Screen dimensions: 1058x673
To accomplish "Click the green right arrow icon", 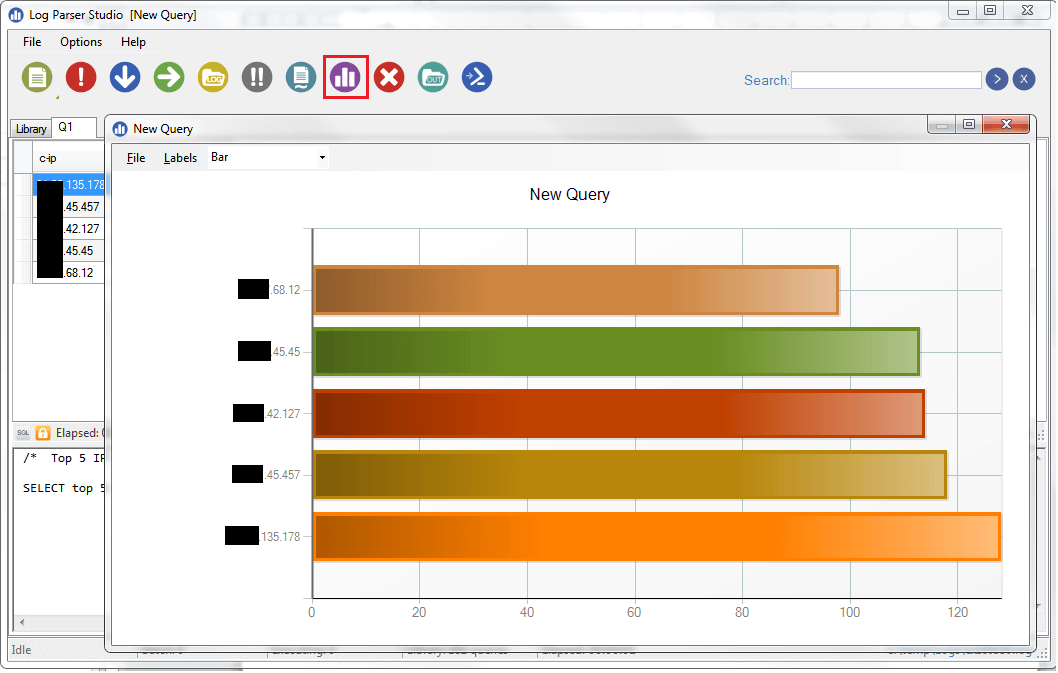I will 169,77.
